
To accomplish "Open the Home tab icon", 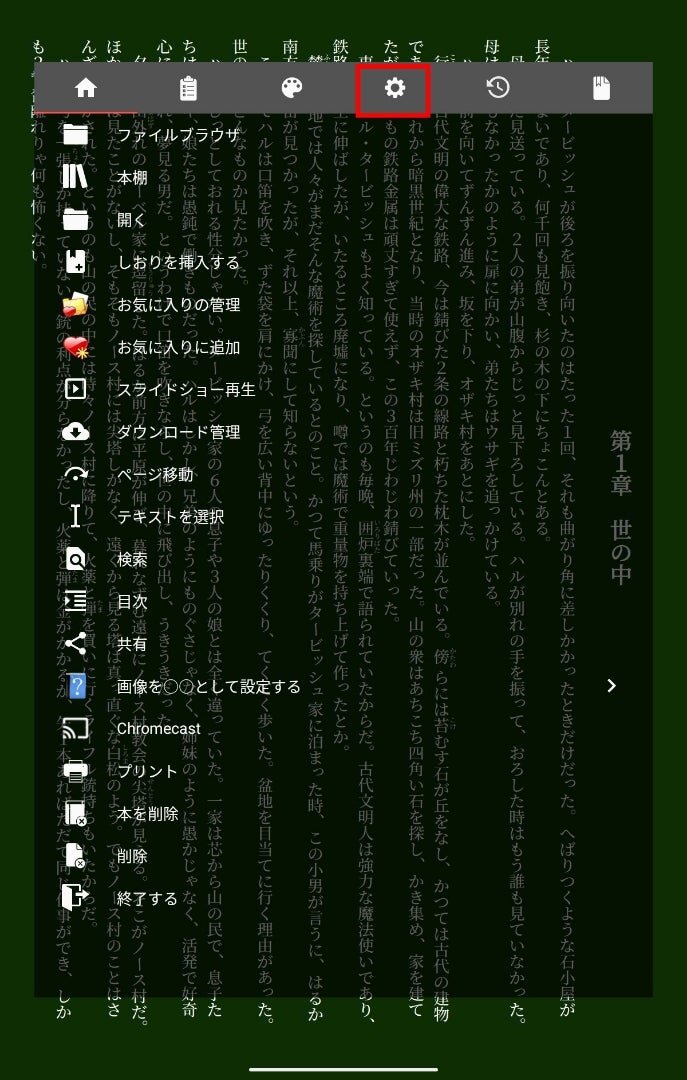I will point(85,88).
